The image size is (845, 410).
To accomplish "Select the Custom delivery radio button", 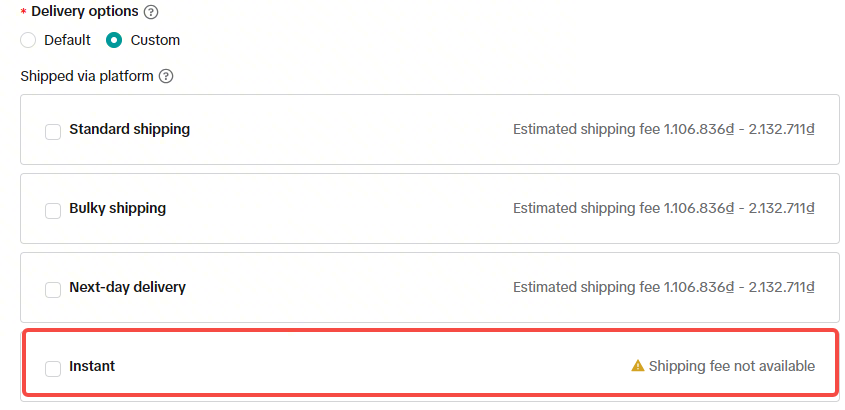I will point(114,41).
